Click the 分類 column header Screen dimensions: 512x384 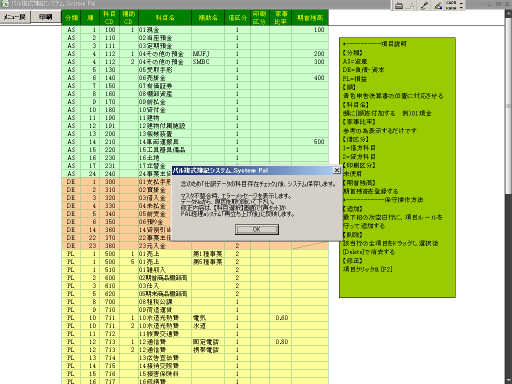coord(71,18)
